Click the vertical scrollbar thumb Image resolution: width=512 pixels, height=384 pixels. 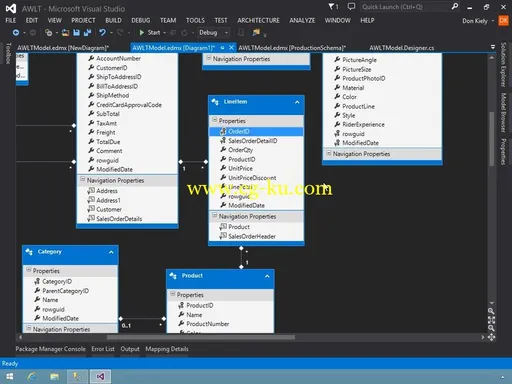(x=491, y=139)
